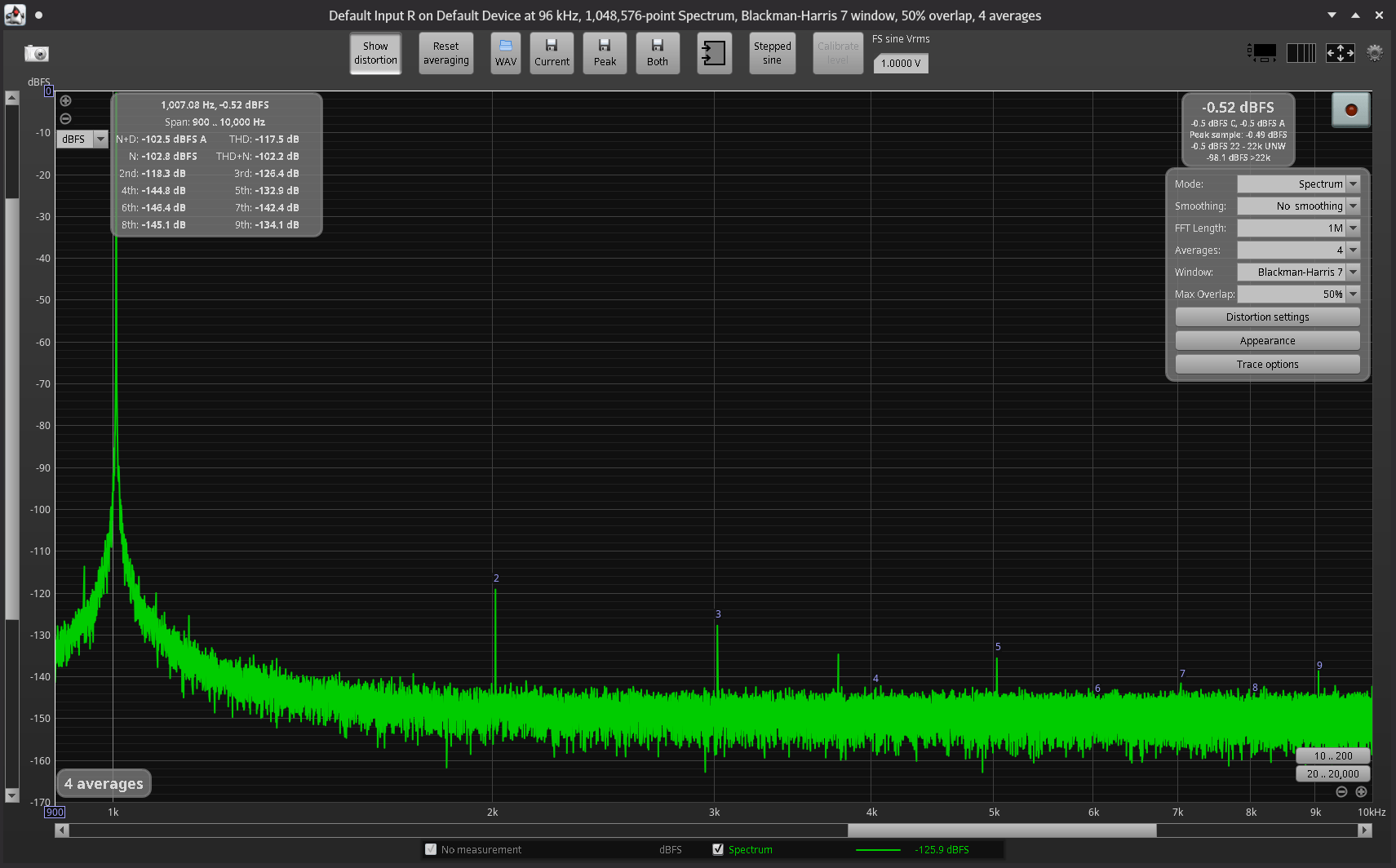1396x868 pixels.
Task: Save Both traces
Action: 658,53
